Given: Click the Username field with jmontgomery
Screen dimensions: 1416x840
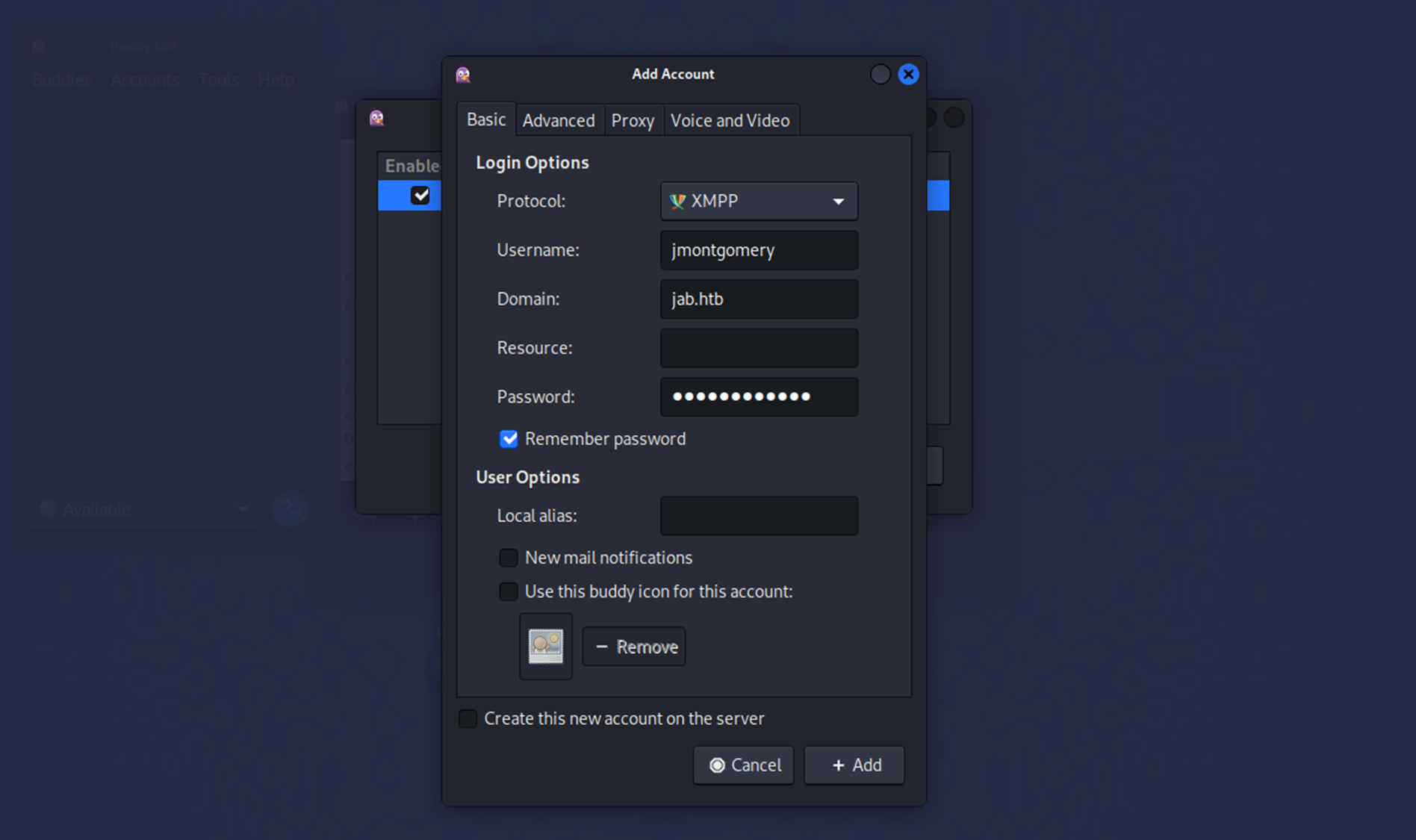Looking at the screenshot, I should click(x=759, y=250).
